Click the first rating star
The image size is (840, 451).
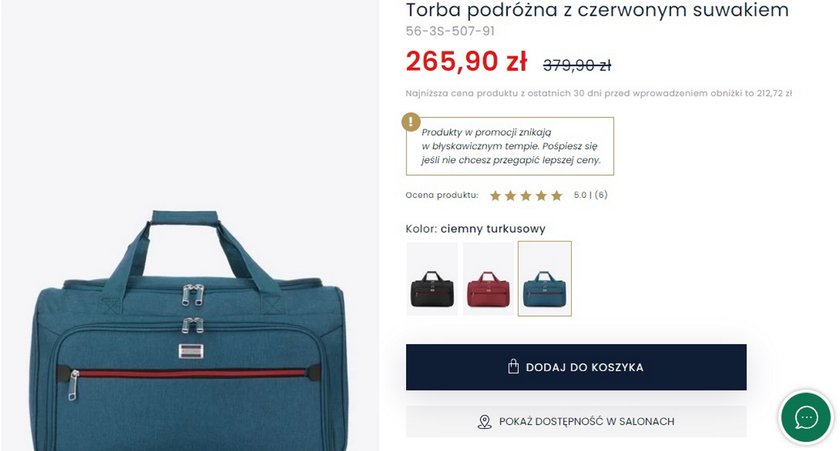496,196
